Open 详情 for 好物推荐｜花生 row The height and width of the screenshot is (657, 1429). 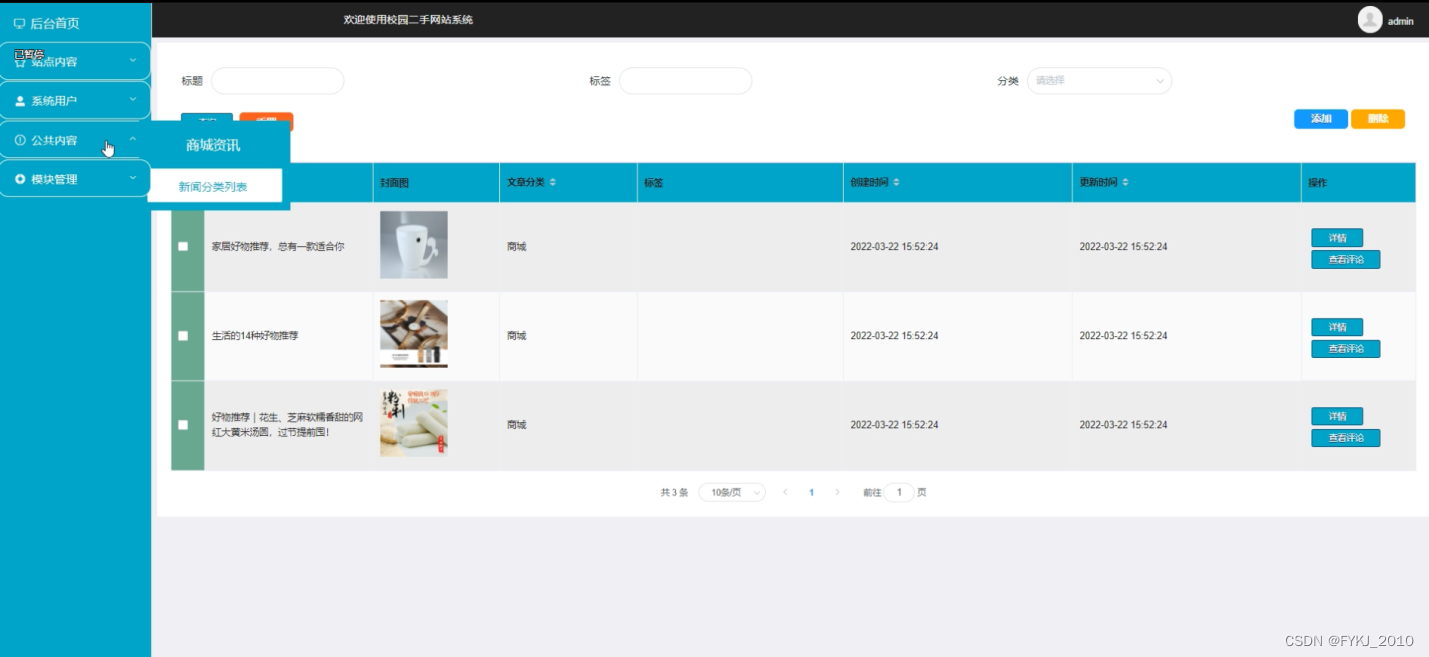[x=1337, y=416]
